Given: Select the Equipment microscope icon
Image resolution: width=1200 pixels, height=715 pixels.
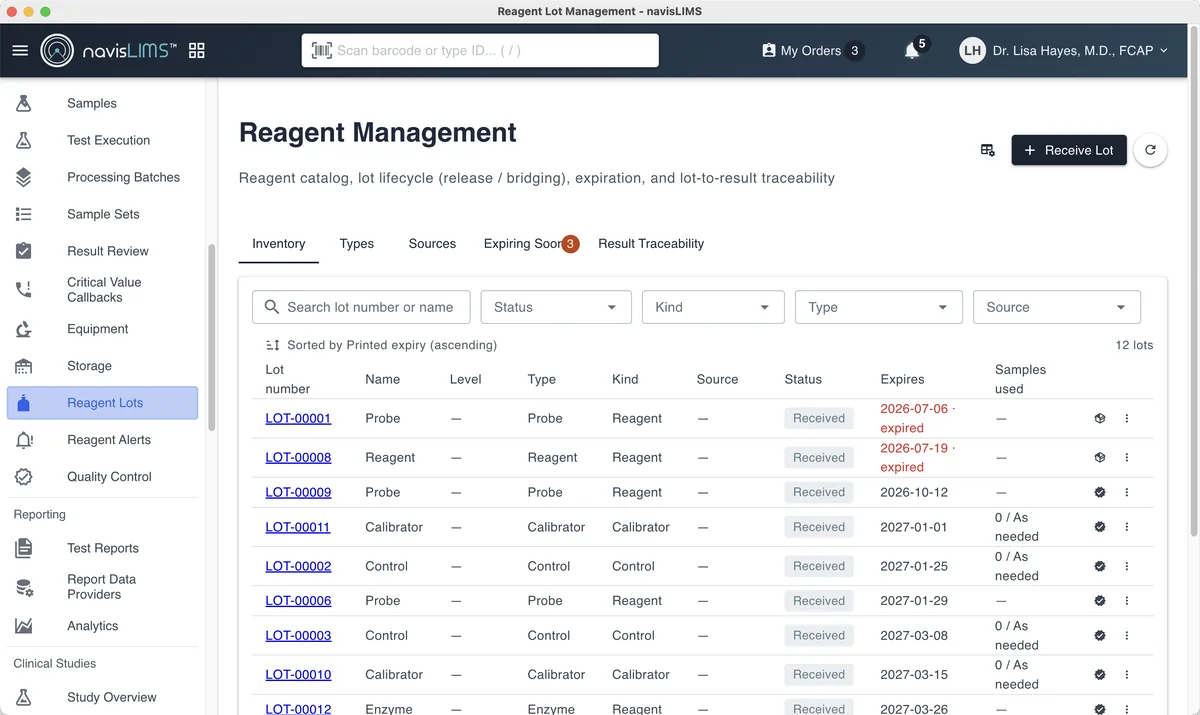Looking at the screenshot, I should point(24,329).
